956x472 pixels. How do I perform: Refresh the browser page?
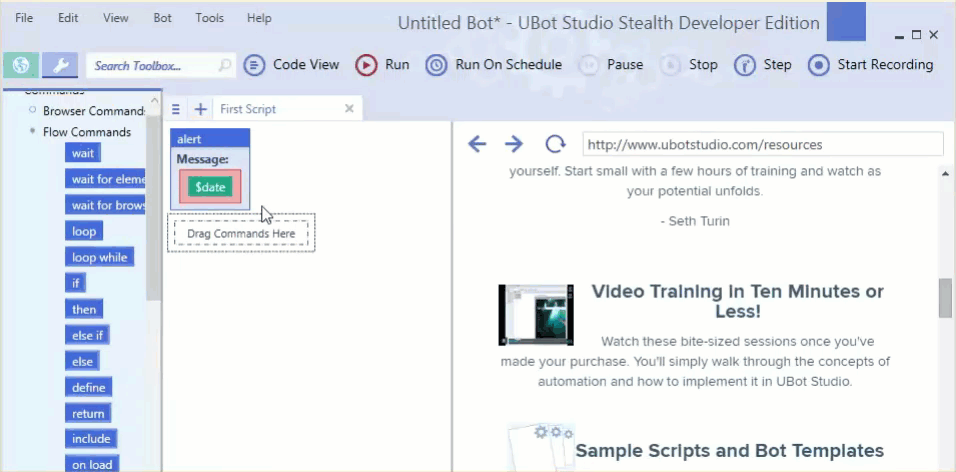click(x=555, y=144)
